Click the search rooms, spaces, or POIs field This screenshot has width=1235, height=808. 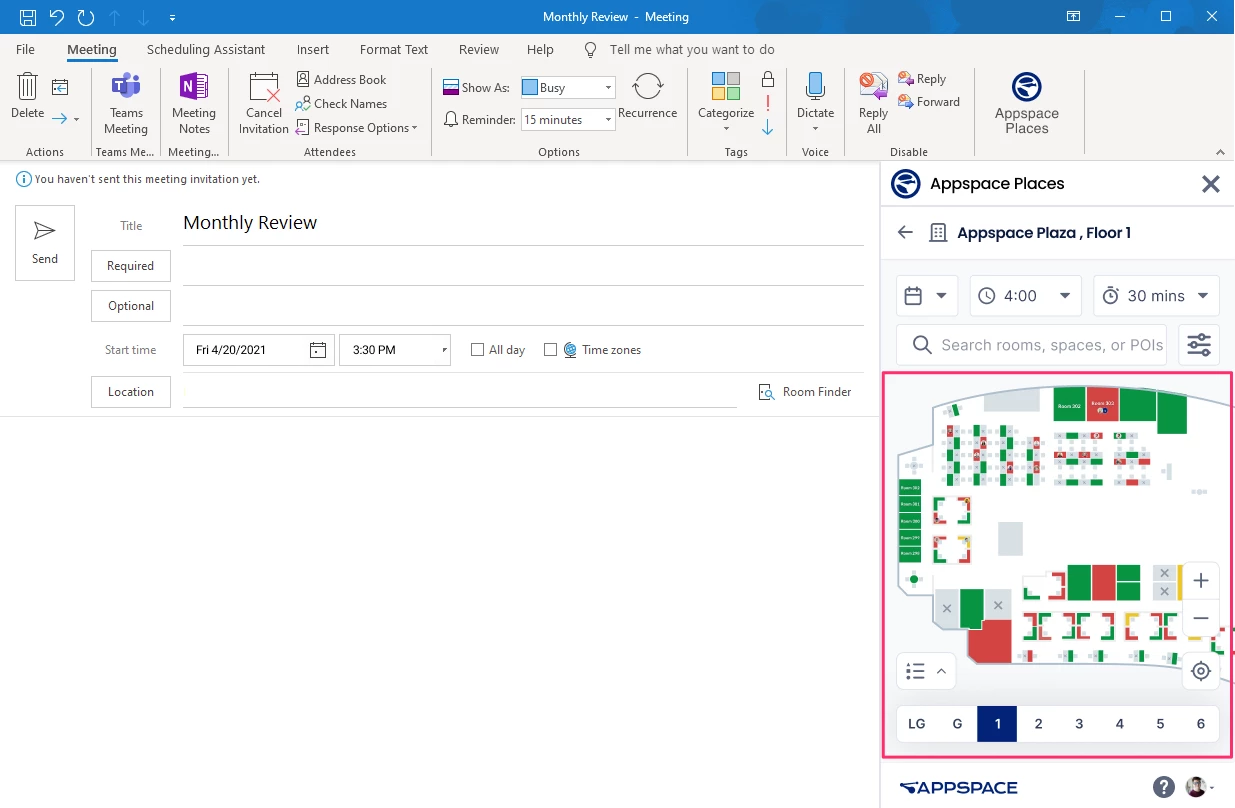(1033, 345)
